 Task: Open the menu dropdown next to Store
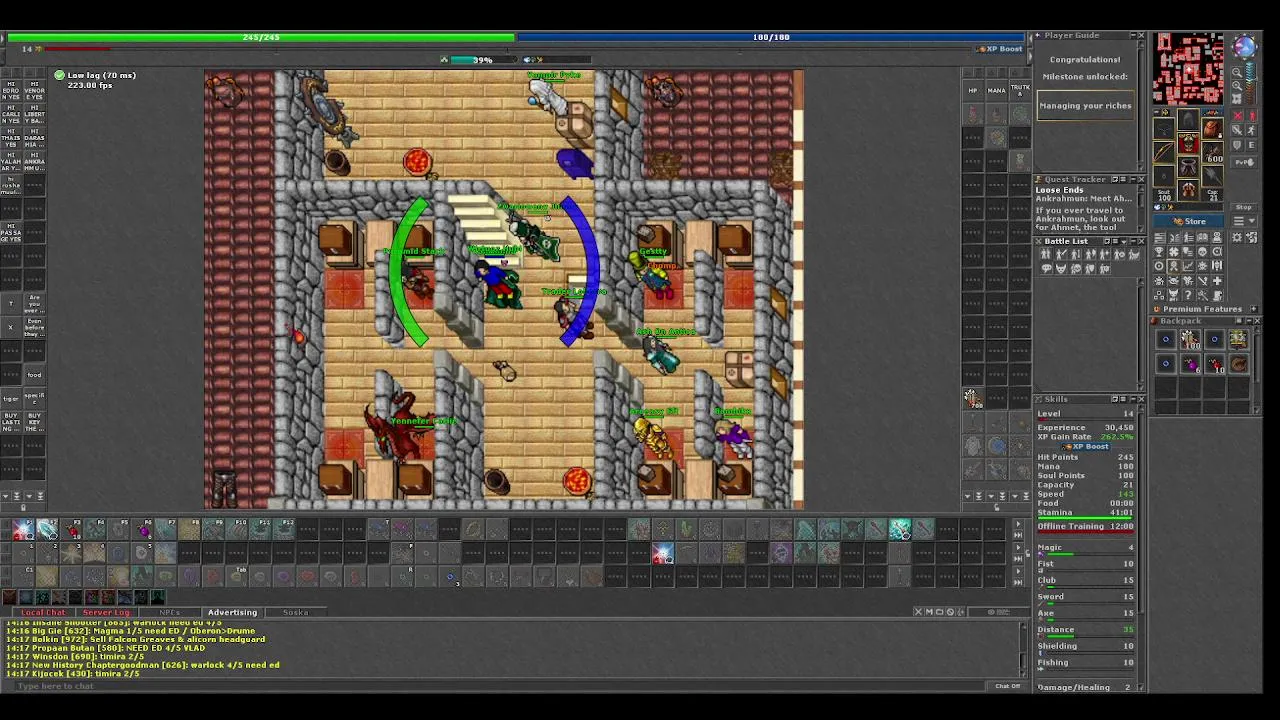pos(1245,220)
